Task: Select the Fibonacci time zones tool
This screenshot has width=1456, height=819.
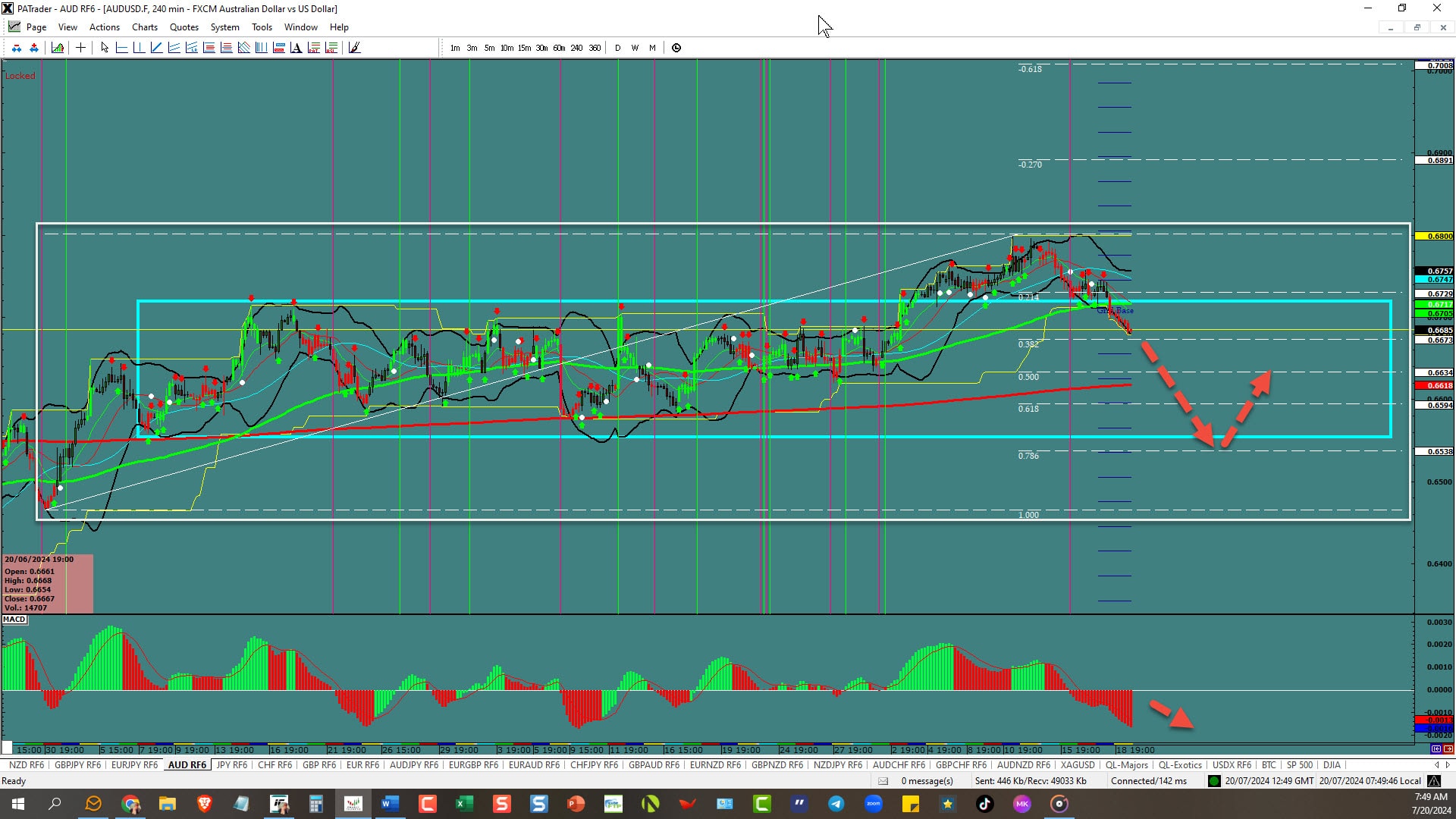Action: point(261,48)
